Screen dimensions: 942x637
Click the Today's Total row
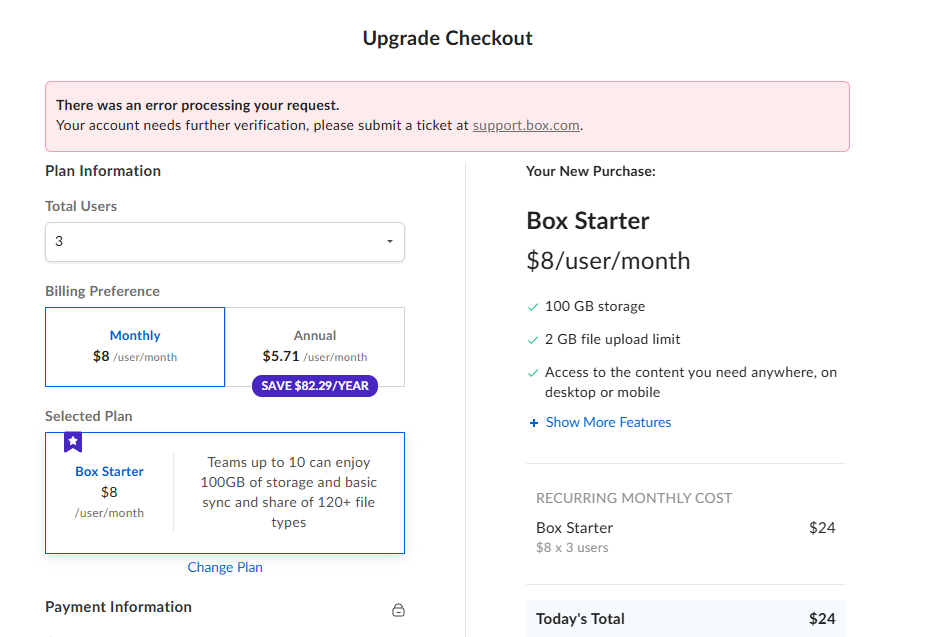[x=685, y=618]
